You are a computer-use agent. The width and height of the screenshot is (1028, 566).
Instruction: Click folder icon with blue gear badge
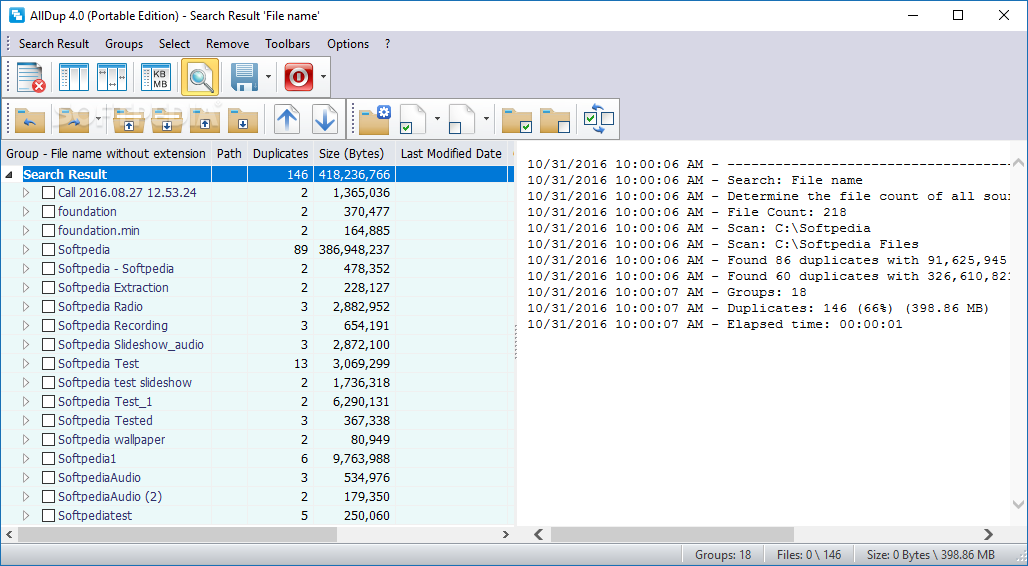[374, 119]
